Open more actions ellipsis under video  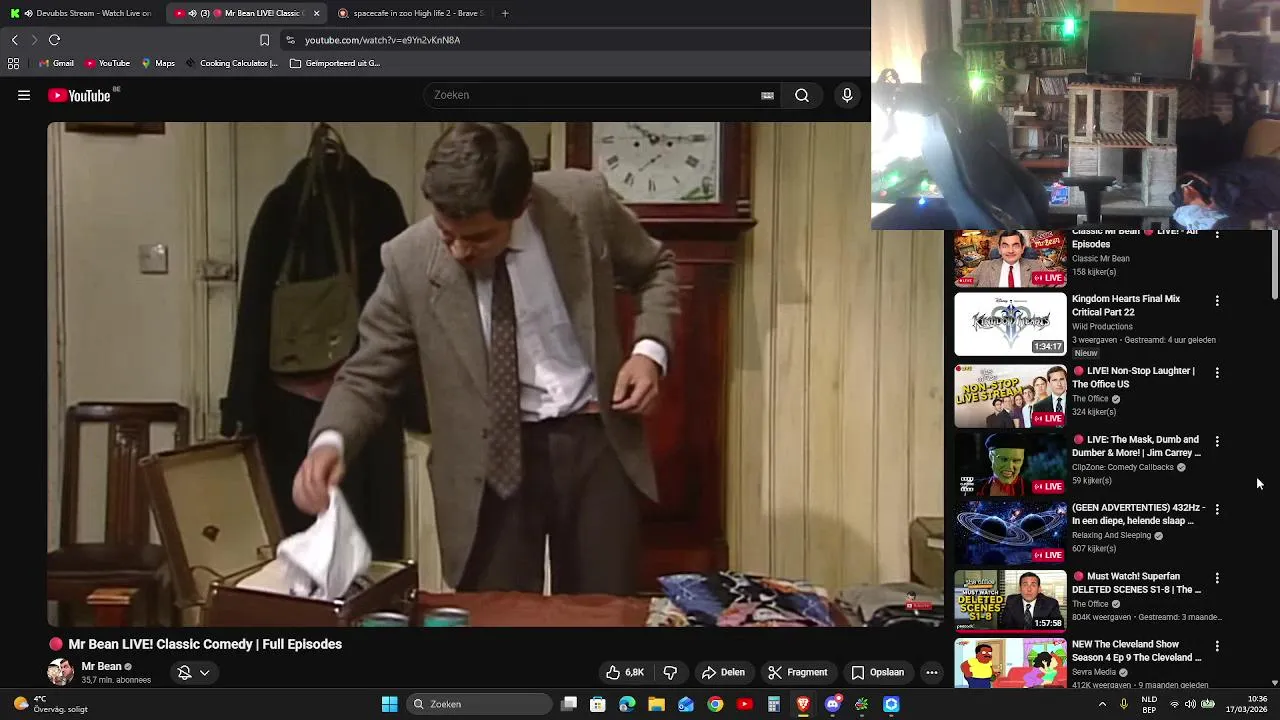[932, 672]
